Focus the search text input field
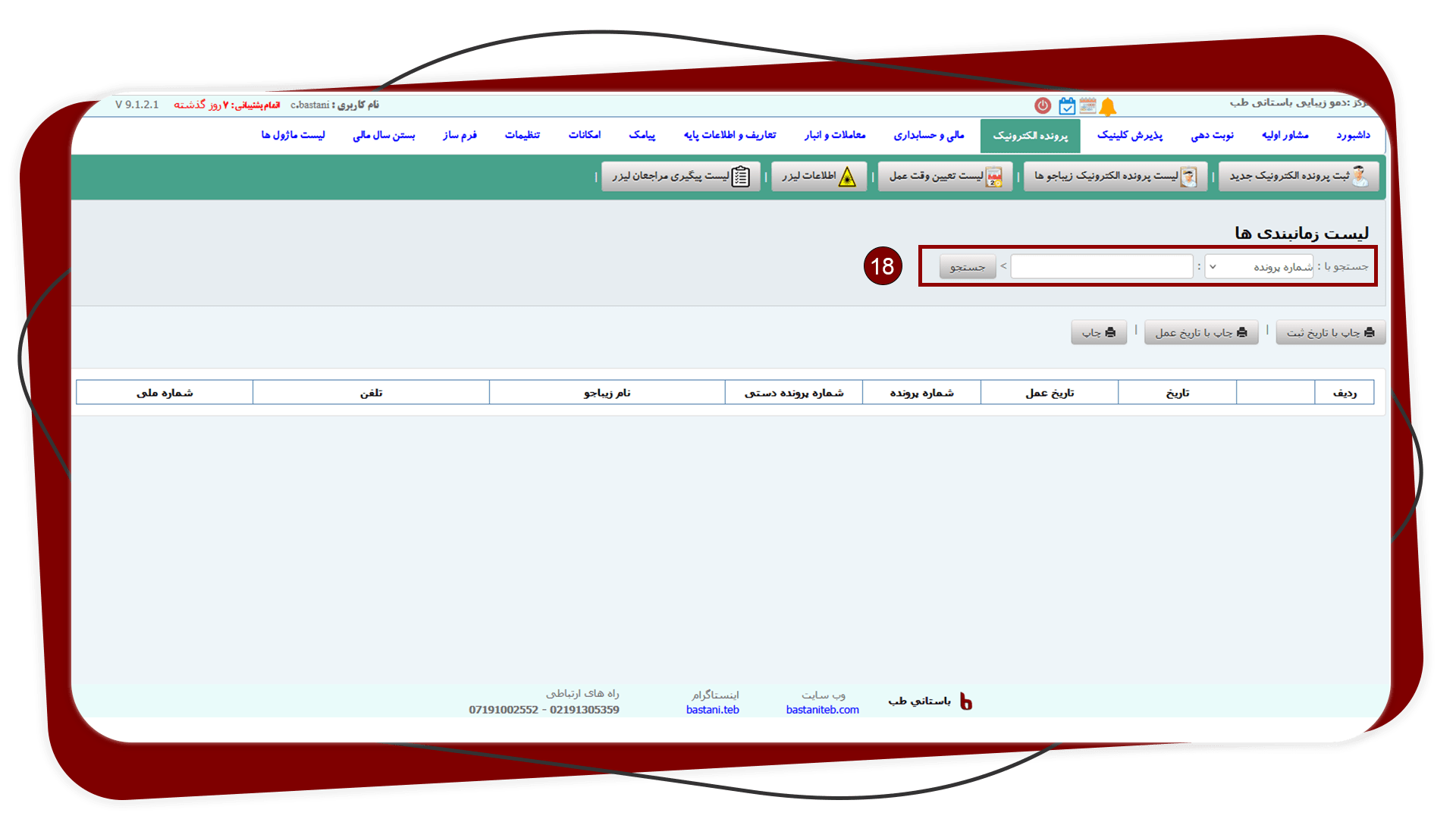The height and width of the screenshot is (819, 1456). [1101, 266]
